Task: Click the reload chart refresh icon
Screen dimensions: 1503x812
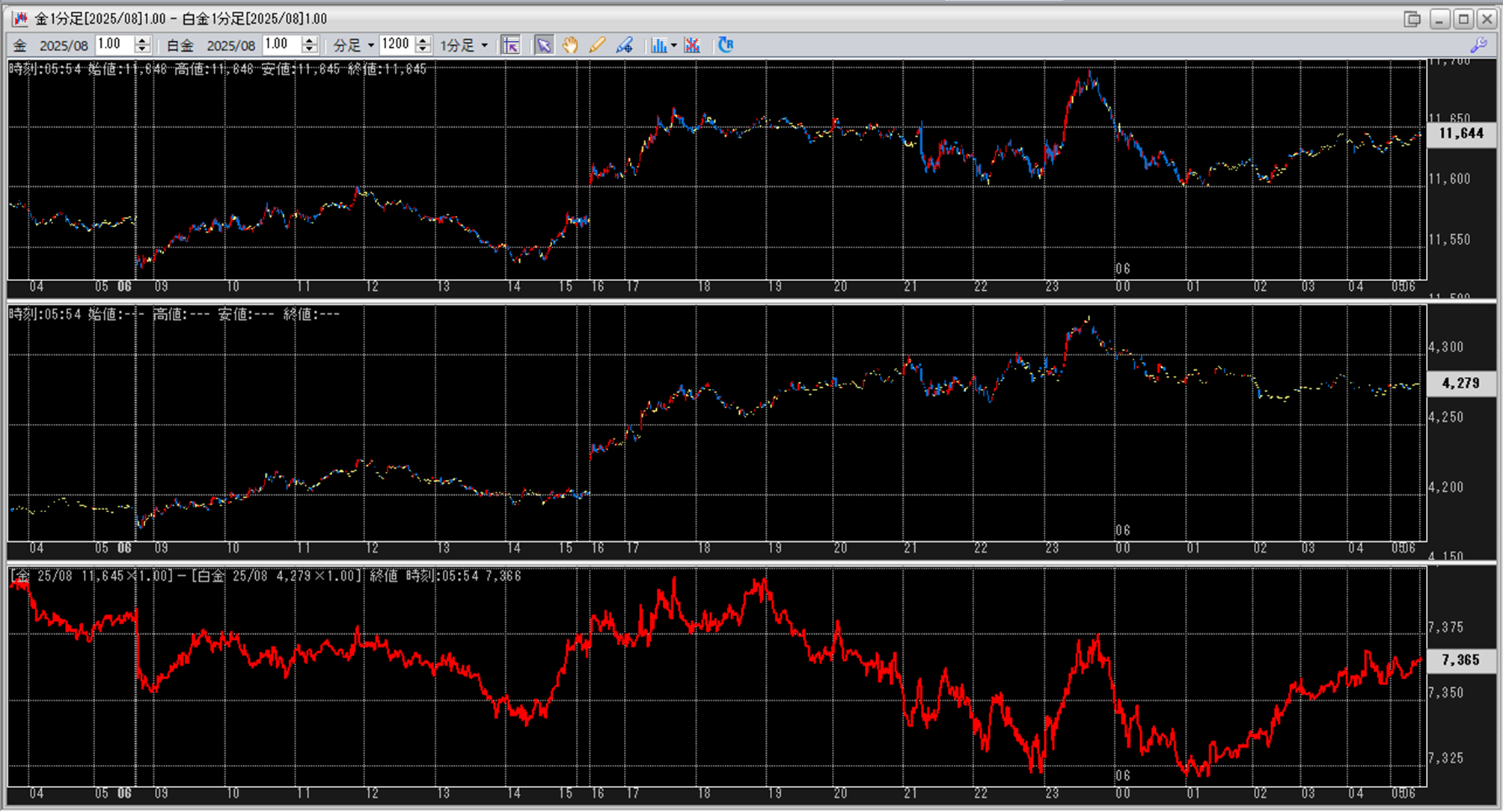Action: (x=726, y=46)
